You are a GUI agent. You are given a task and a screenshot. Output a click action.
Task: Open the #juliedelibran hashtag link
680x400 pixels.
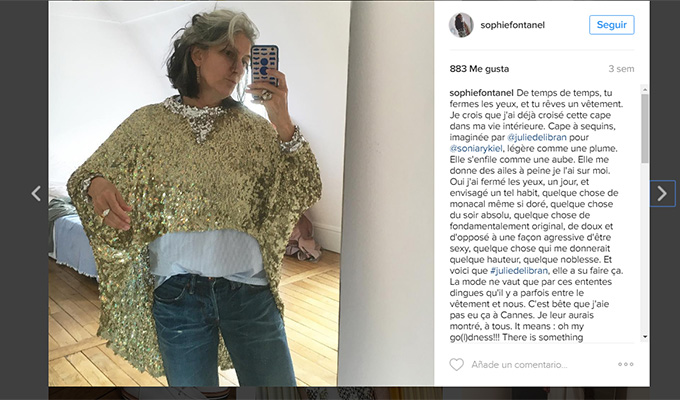[x=519, y=271]
